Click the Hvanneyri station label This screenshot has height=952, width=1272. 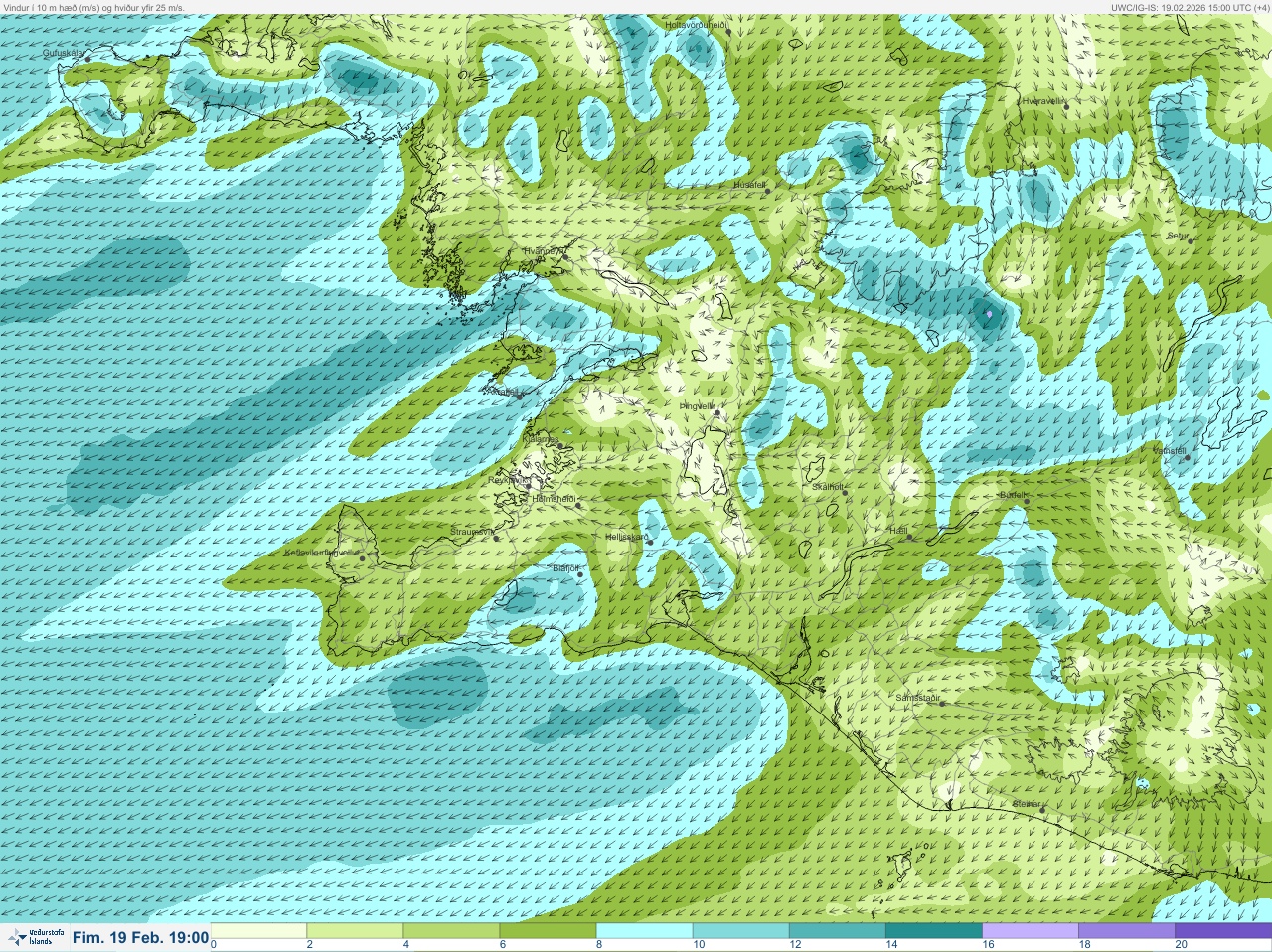(x=543, y=251)
